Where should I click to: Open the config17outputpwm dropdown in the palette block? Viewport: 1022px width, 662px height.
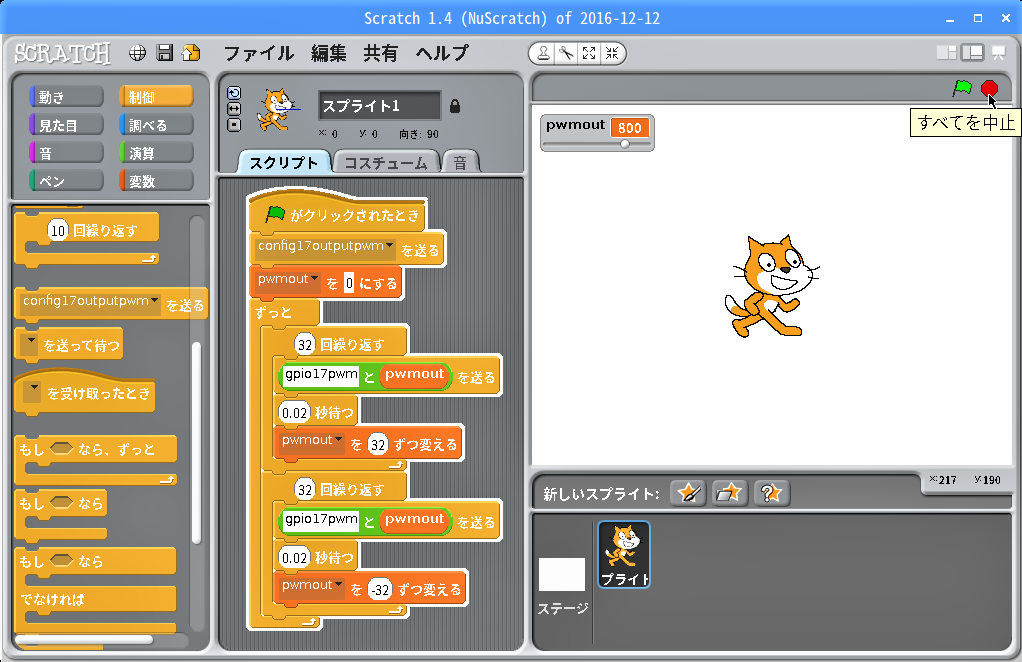click(x=154, y=300)
